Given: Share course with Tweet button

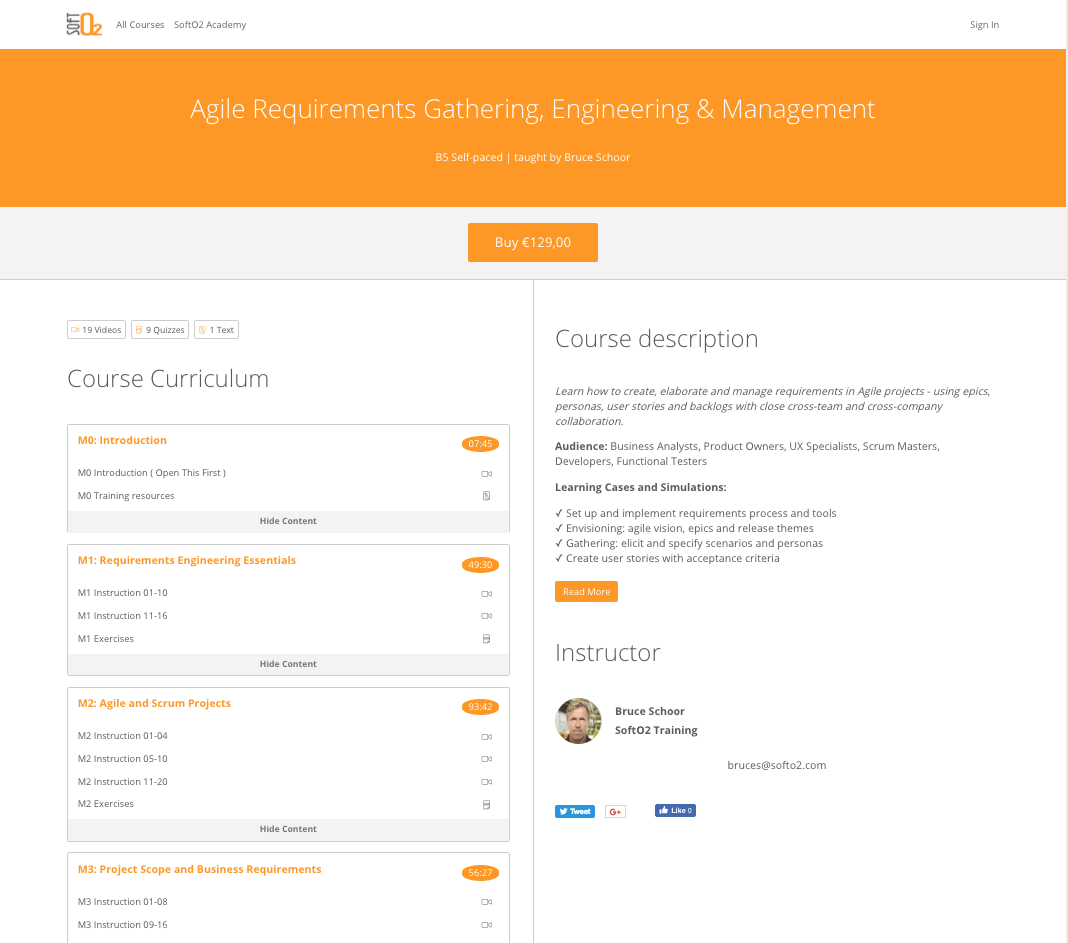Looking at the screenshot, I should (575, 811).
